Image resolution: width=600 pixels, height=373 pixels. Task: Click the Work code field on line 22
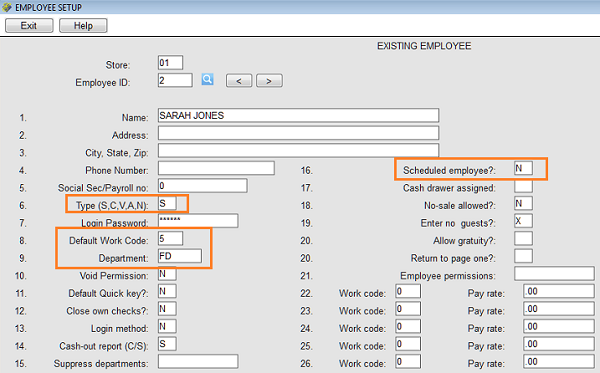(408, 291)
